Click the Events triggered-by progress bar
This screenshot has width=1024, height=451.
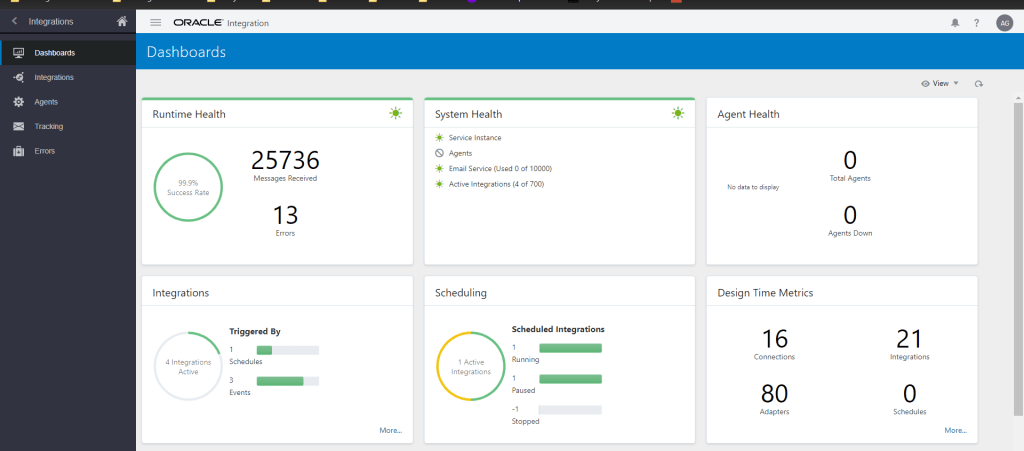coord(287,381)
